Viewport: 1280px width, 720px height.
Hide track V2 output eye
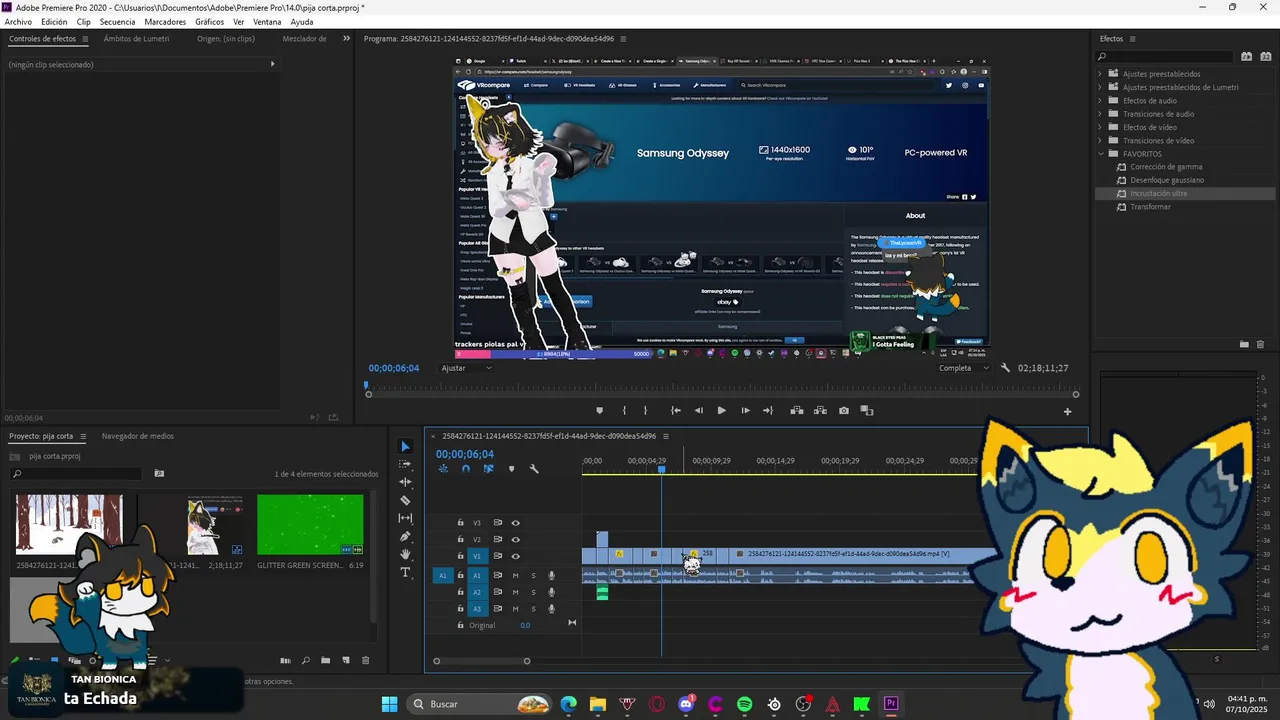pos(516,539)
